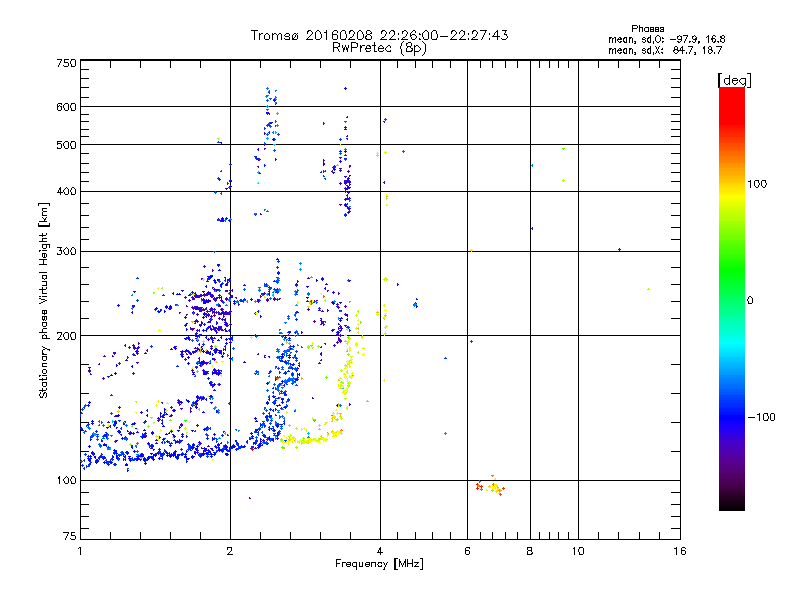This screenshot has width=800, height=600.
Task: Click the colorbar tick label '-100'
Action: (x=761, y=417)
